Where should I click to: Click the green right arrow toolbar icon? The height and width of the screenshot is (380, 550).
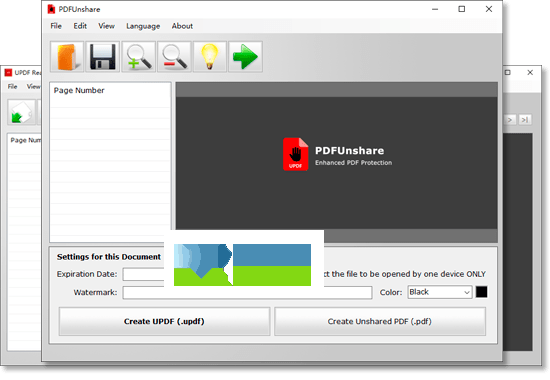(245, 56)
